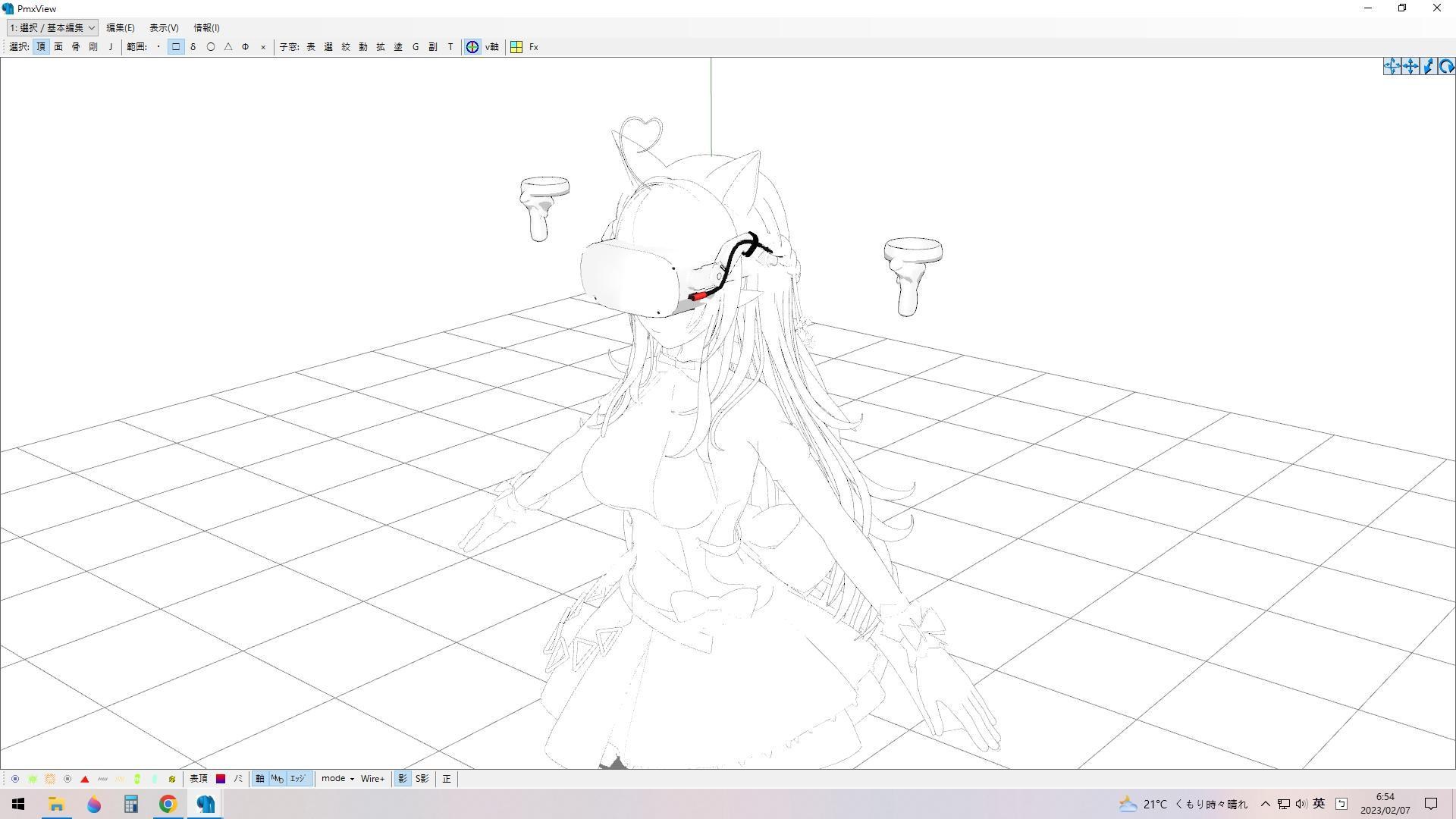Screen dimensions: 1456x819
Task: Select the circle range selection tool
Action: (211, 47)
